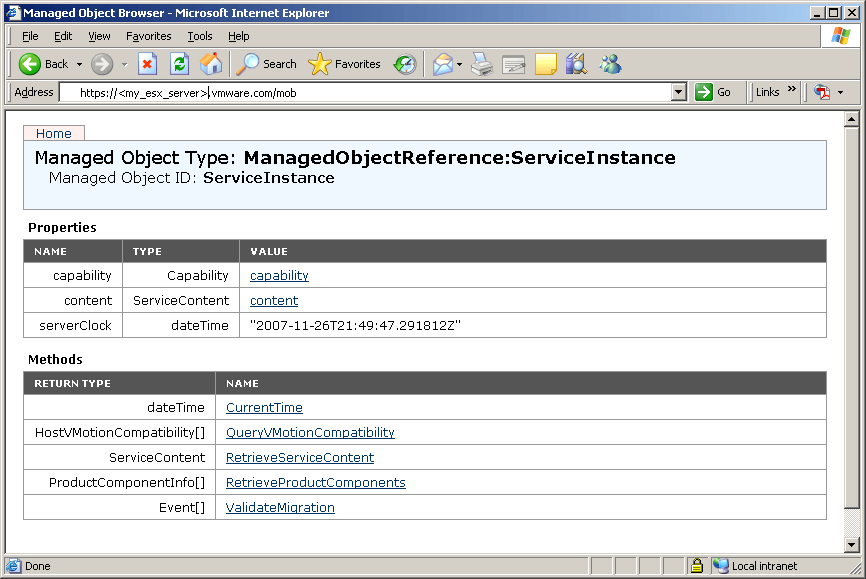The height and width of the screenshot is (579, 866).
Task: Click the Stop loading icon
Action: coord(147,64)
